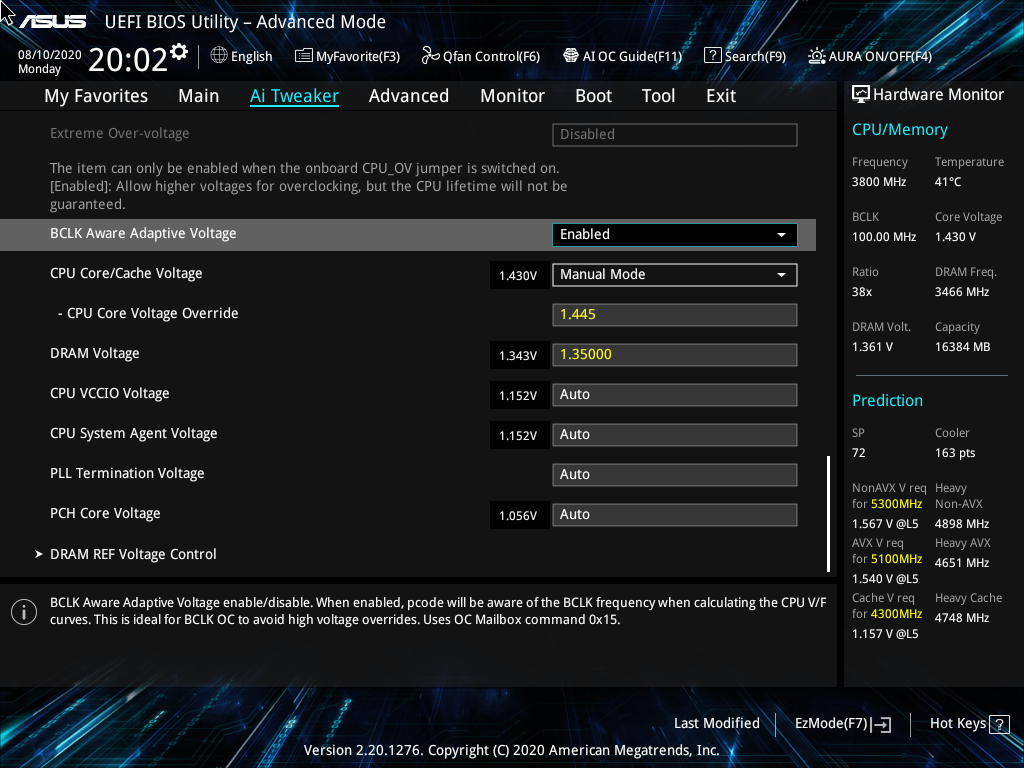
Task: Switch to the Advanced tab
Action: click(x=409, y=96)
